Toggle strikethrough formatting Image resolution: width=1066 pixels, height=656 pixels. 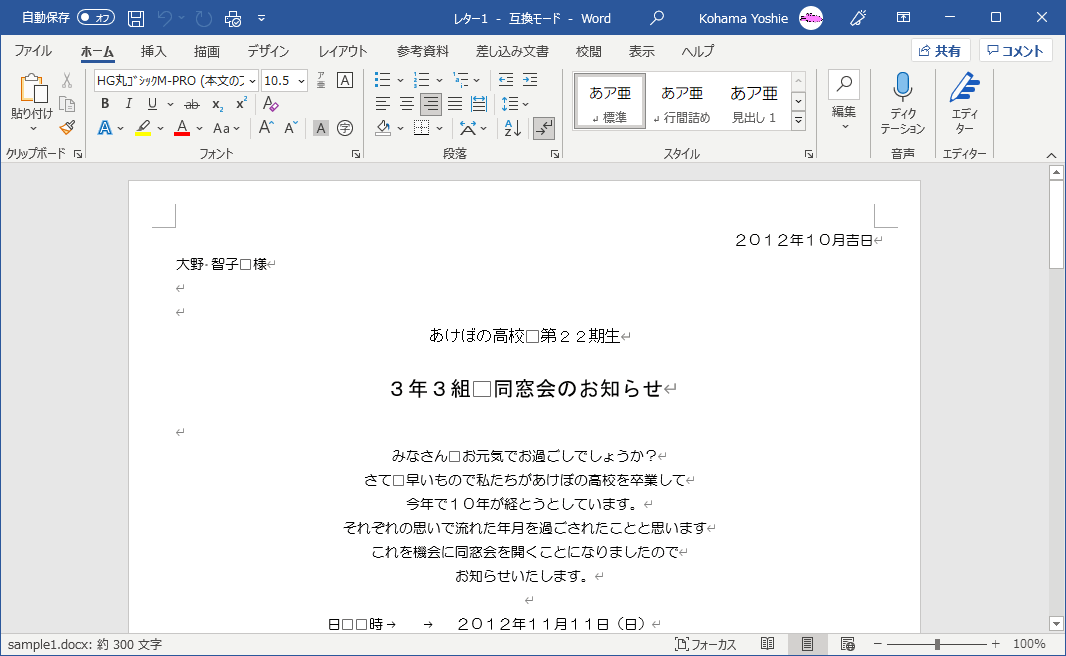(x=192, y=104)
